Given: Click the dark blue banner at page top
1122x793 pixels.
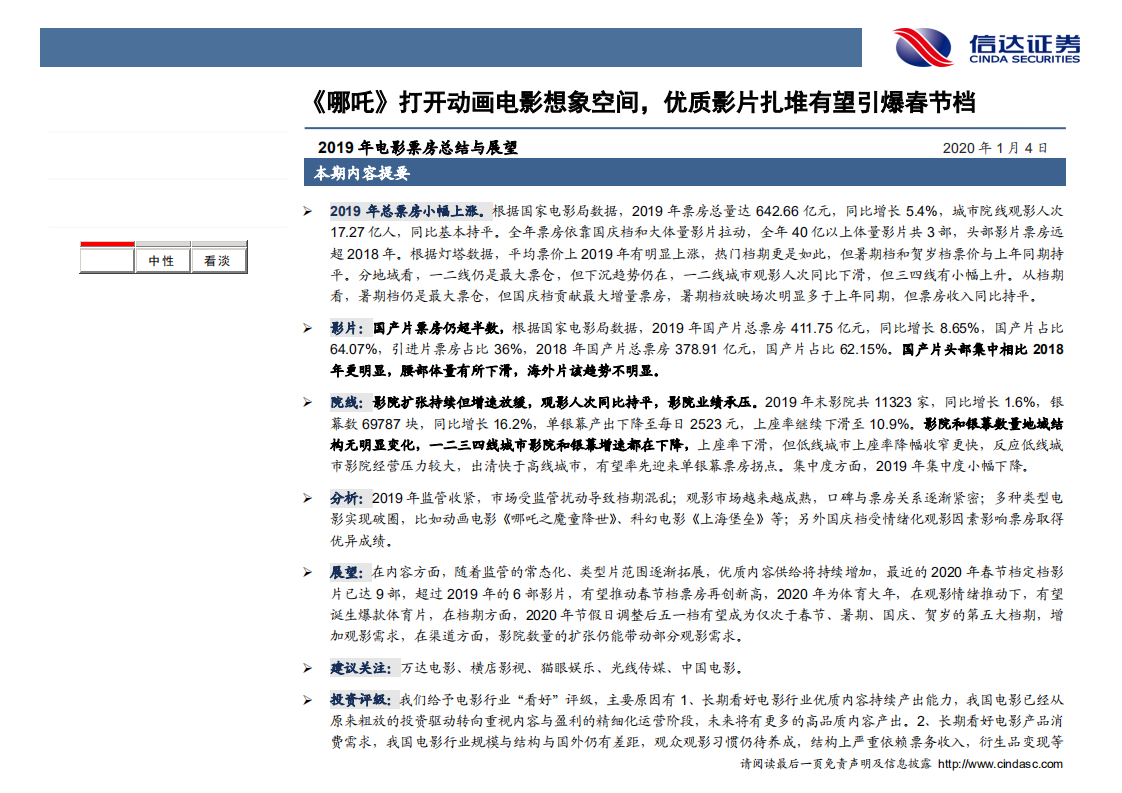Looking at the screenshot, I should pos(450,47).
